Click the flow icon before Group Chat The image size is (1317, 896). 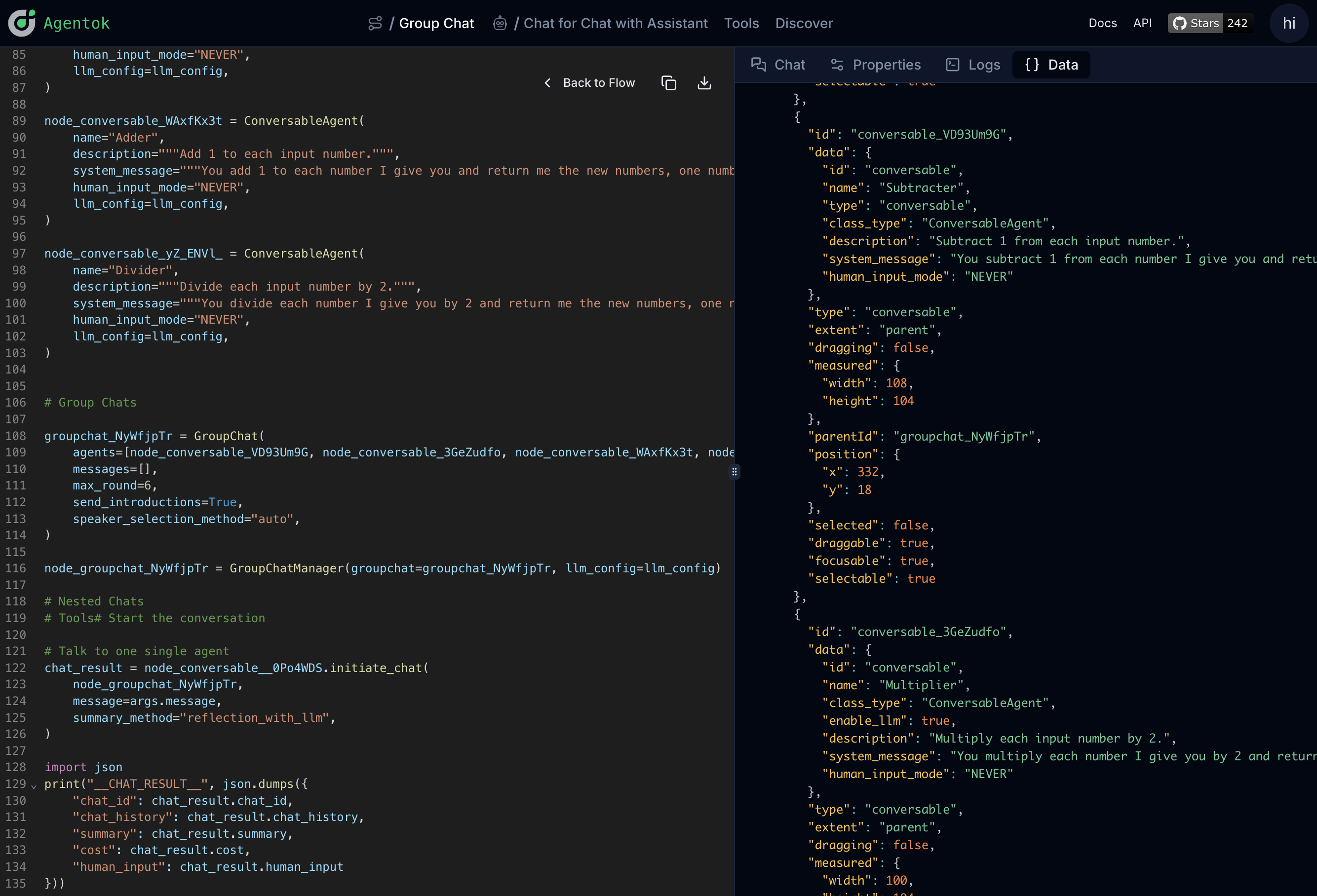375,23
